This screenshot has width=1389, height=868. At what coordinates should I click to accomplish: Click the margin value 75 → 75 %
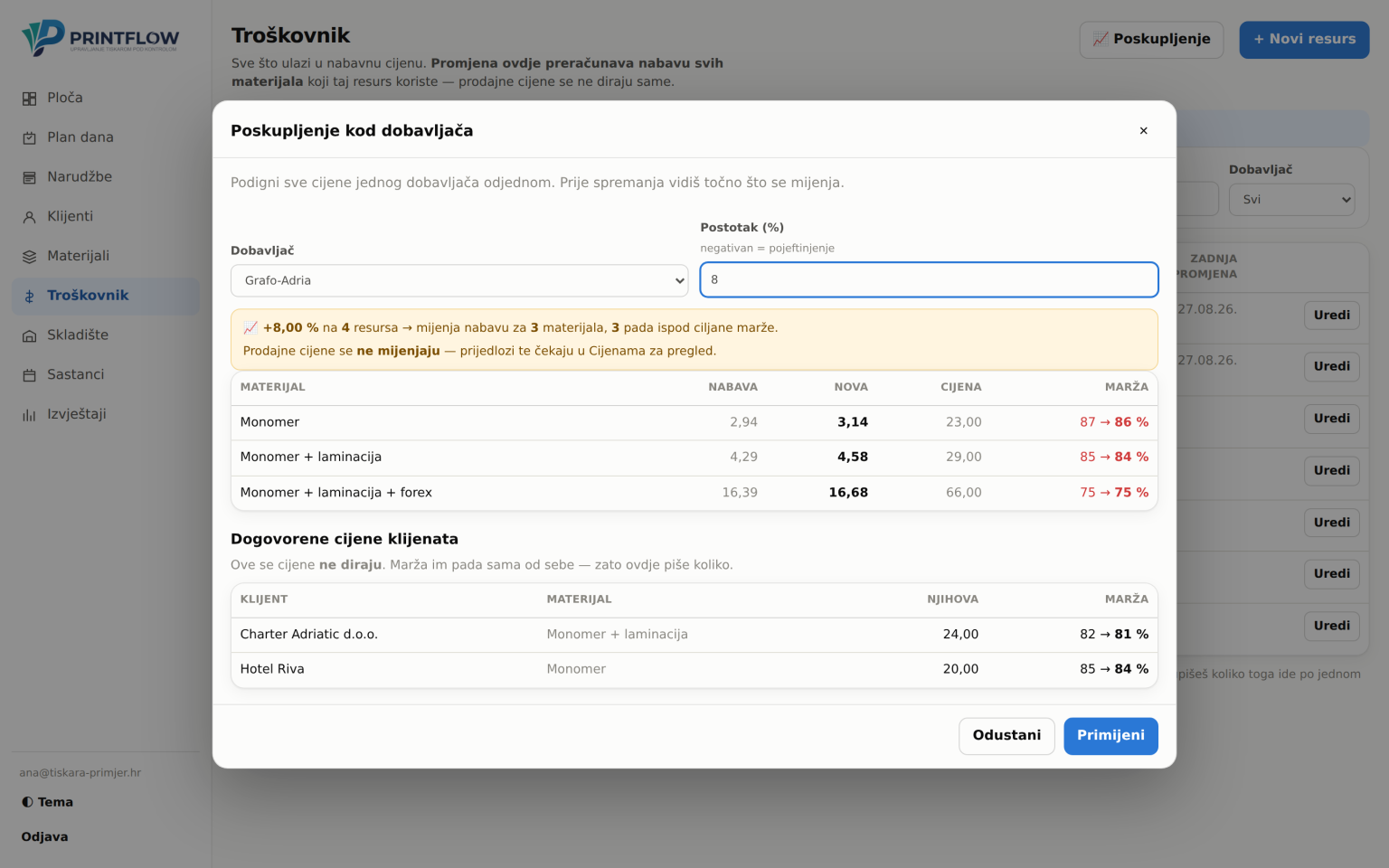coord(1114,493)
